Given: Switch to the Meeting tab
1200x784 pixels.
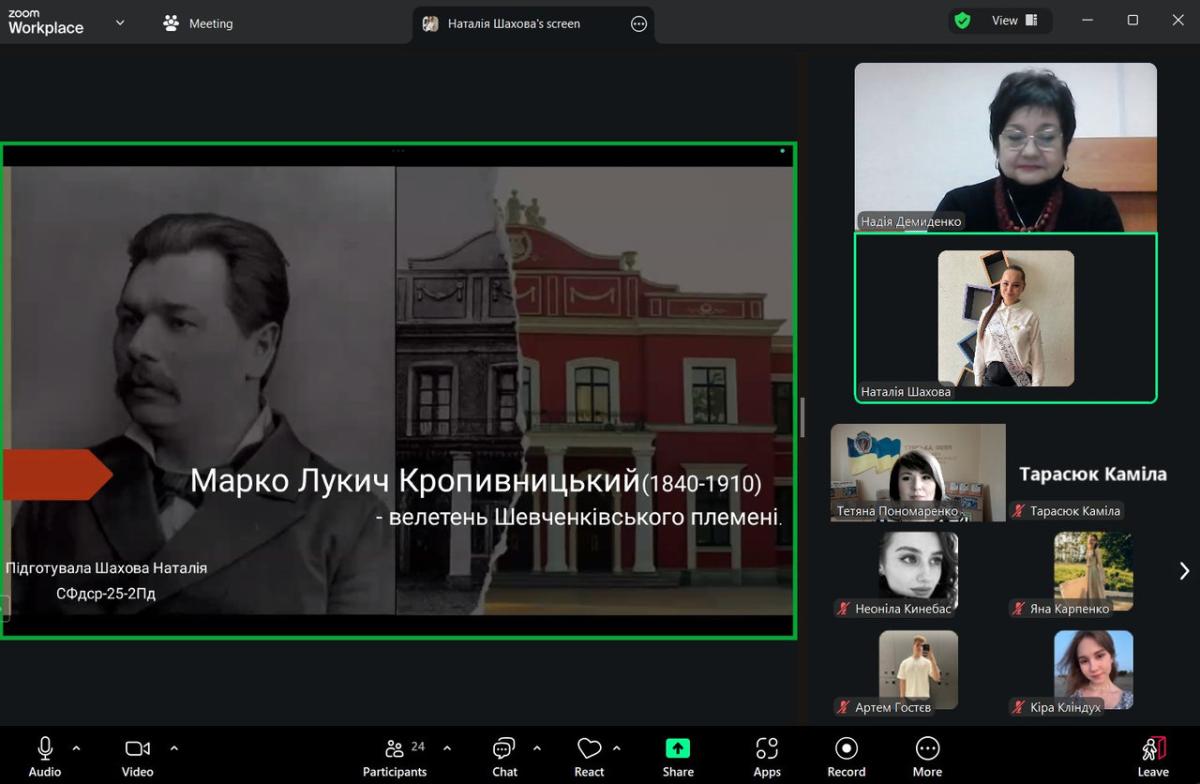Looking at the screenshot, I should pyautogui.click(x=198, y=23).
